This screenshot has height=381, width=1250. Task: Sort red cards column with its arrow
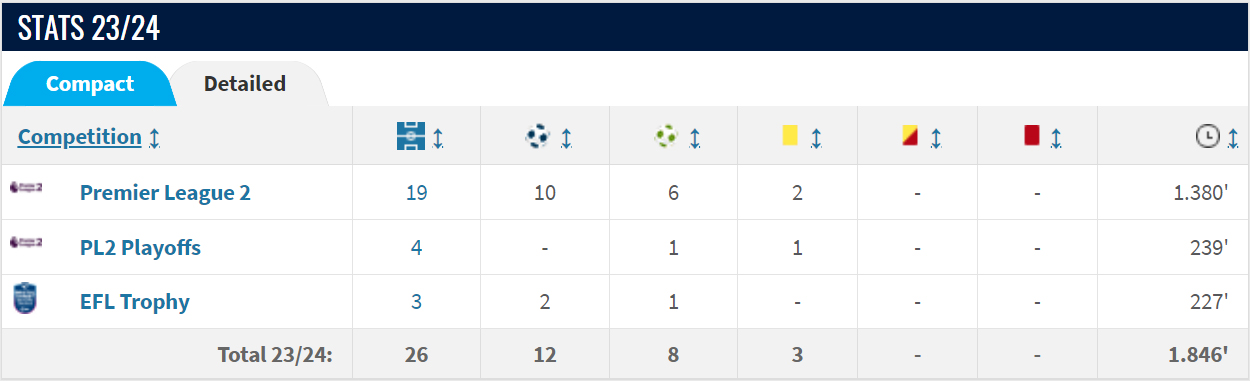click(x=1055, y=138)
